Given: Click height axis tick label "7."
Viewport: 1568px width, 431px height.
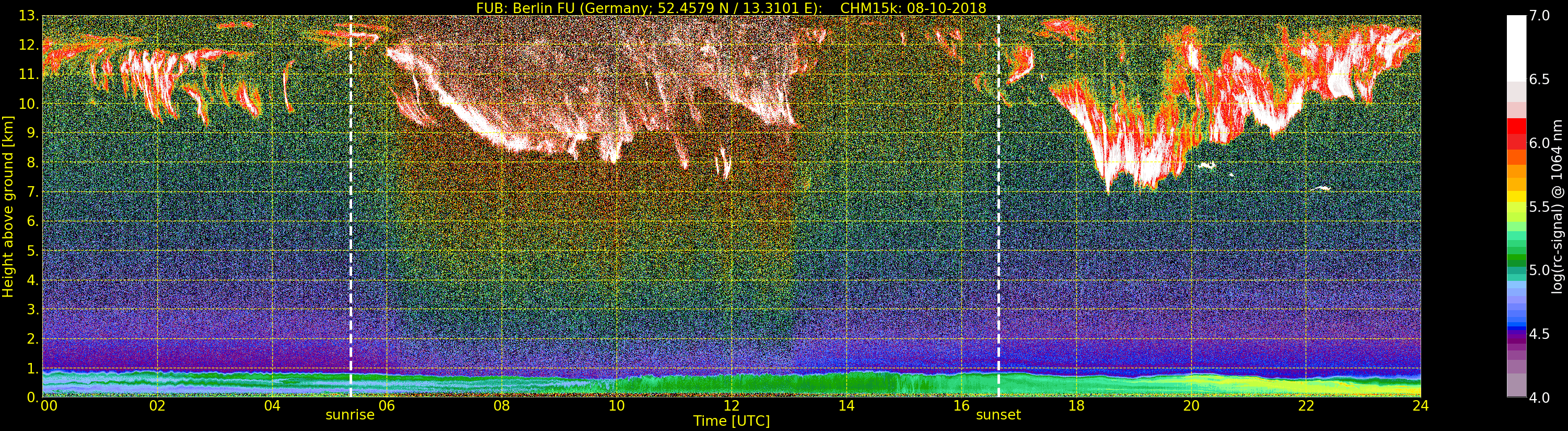Looking at the screenshot, I should click(x=32, y=191).
